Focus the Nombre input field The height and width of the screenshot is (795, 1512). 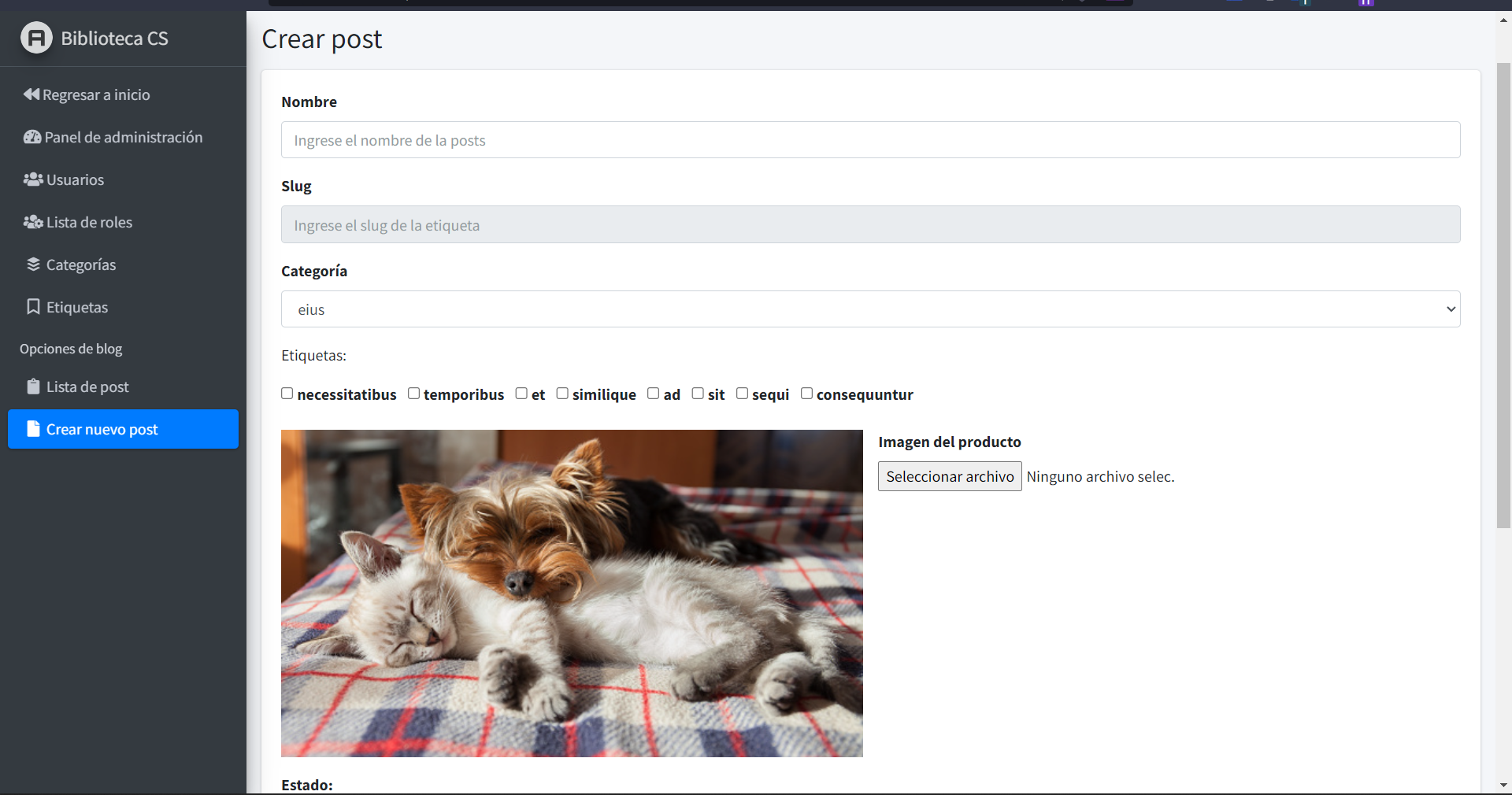click(x=870, y=140)
